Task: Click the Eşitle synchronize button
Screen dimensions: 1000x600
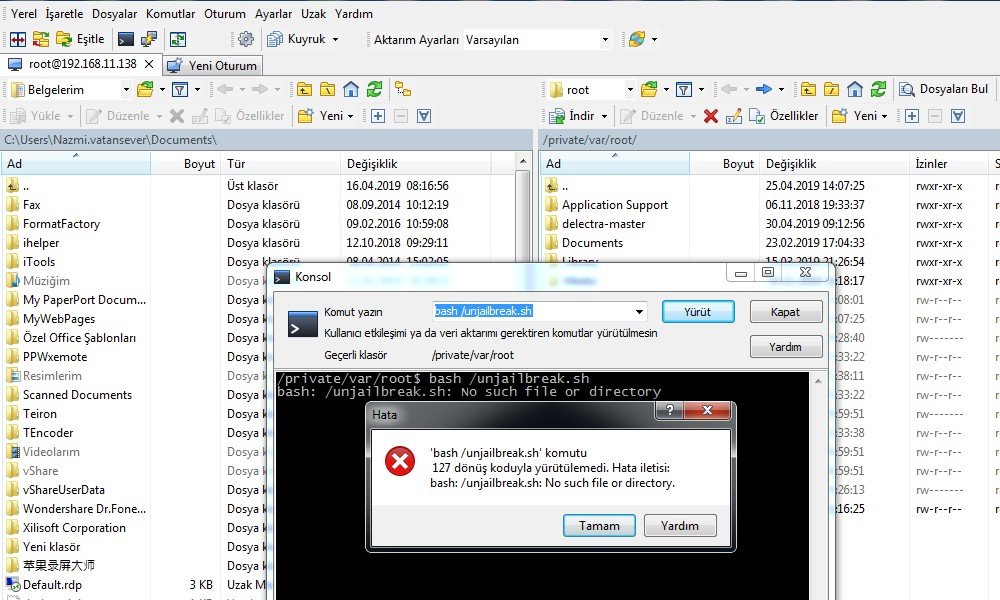Action: click(x=80, y=40)
